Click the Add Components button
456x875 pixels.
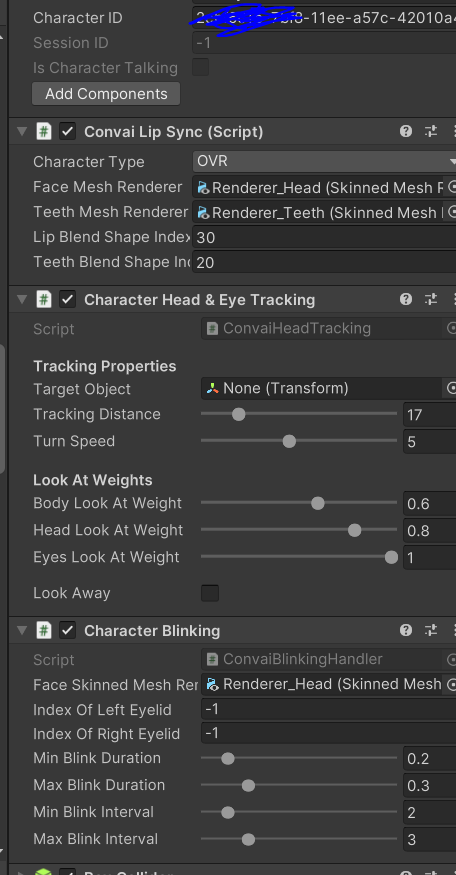(106, 94)
